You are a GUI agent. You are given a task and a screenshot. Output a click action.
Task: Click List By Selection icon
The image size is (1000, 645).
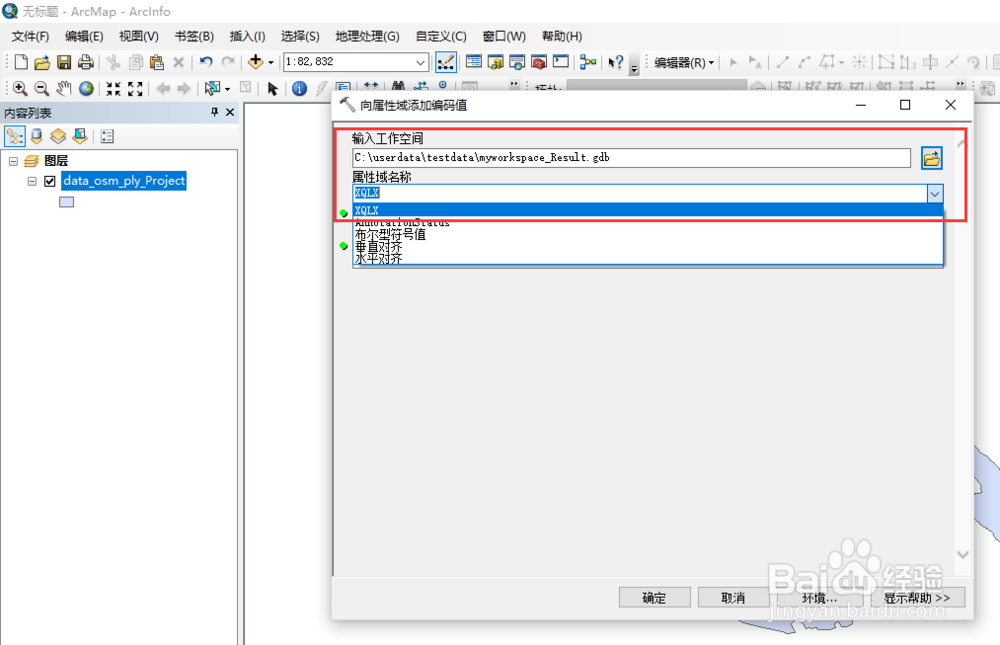(80, 136)
